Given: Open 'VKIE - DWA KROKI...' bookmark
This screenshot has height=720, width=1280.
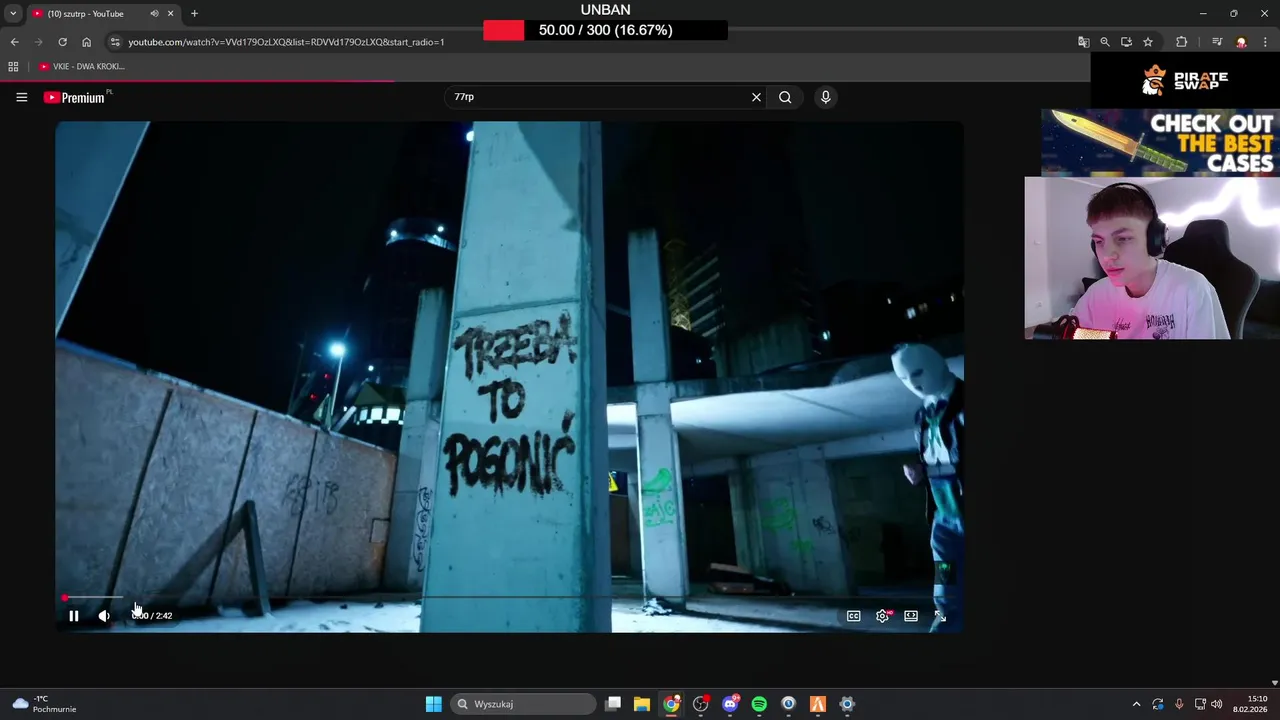Looking at the screenshot, I should (82, 66).
